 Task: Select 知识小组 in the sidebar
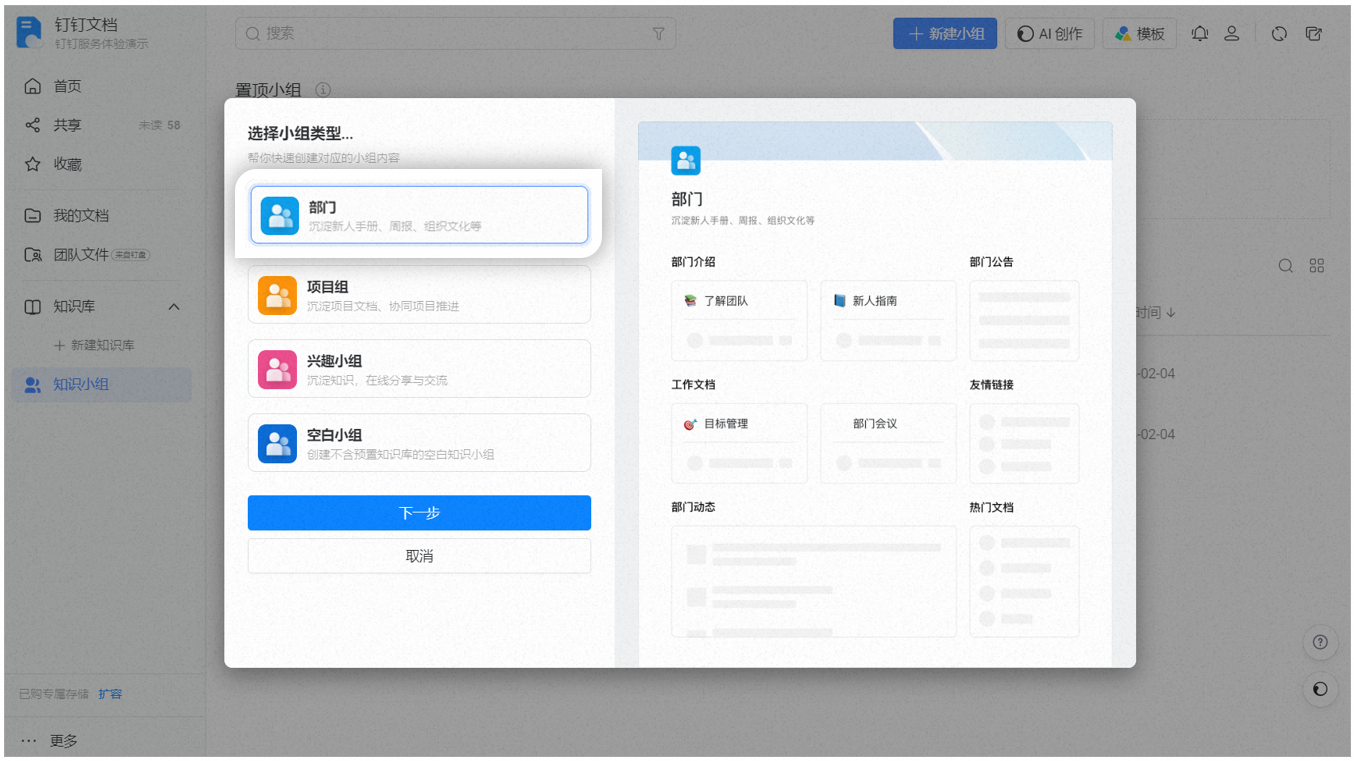pyautogui.click(x=101, y=384)
